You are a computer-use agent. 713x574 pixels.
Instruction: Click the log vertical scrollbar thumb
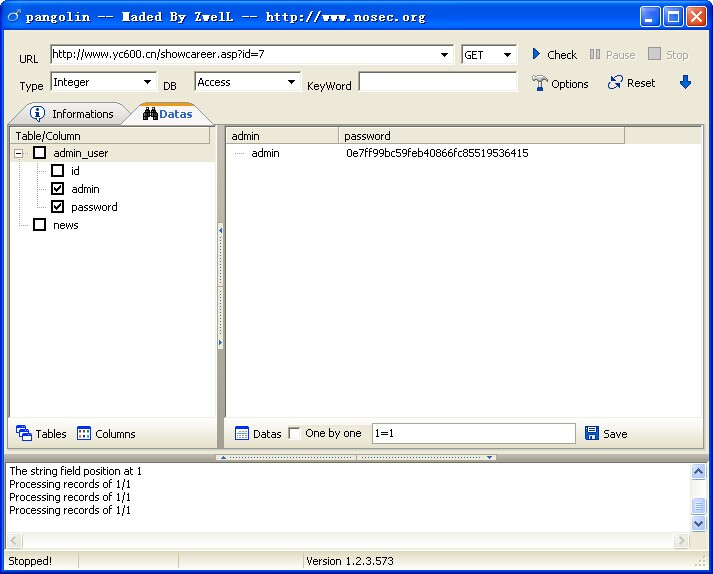pyautogui.click(x=698, y=505)
